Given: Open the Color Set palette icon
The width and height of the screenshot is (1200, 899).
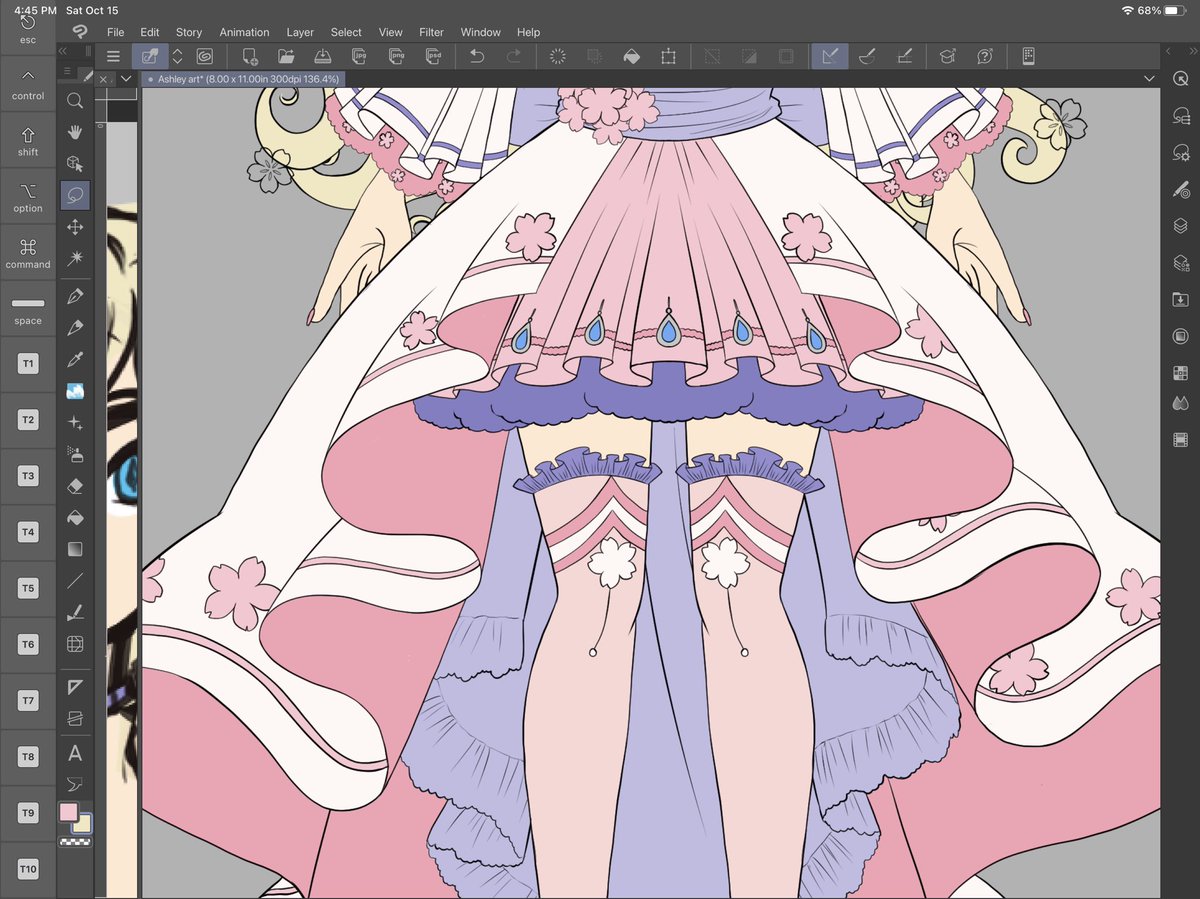Looking at the screenshot, I should tap(1180, 374).
